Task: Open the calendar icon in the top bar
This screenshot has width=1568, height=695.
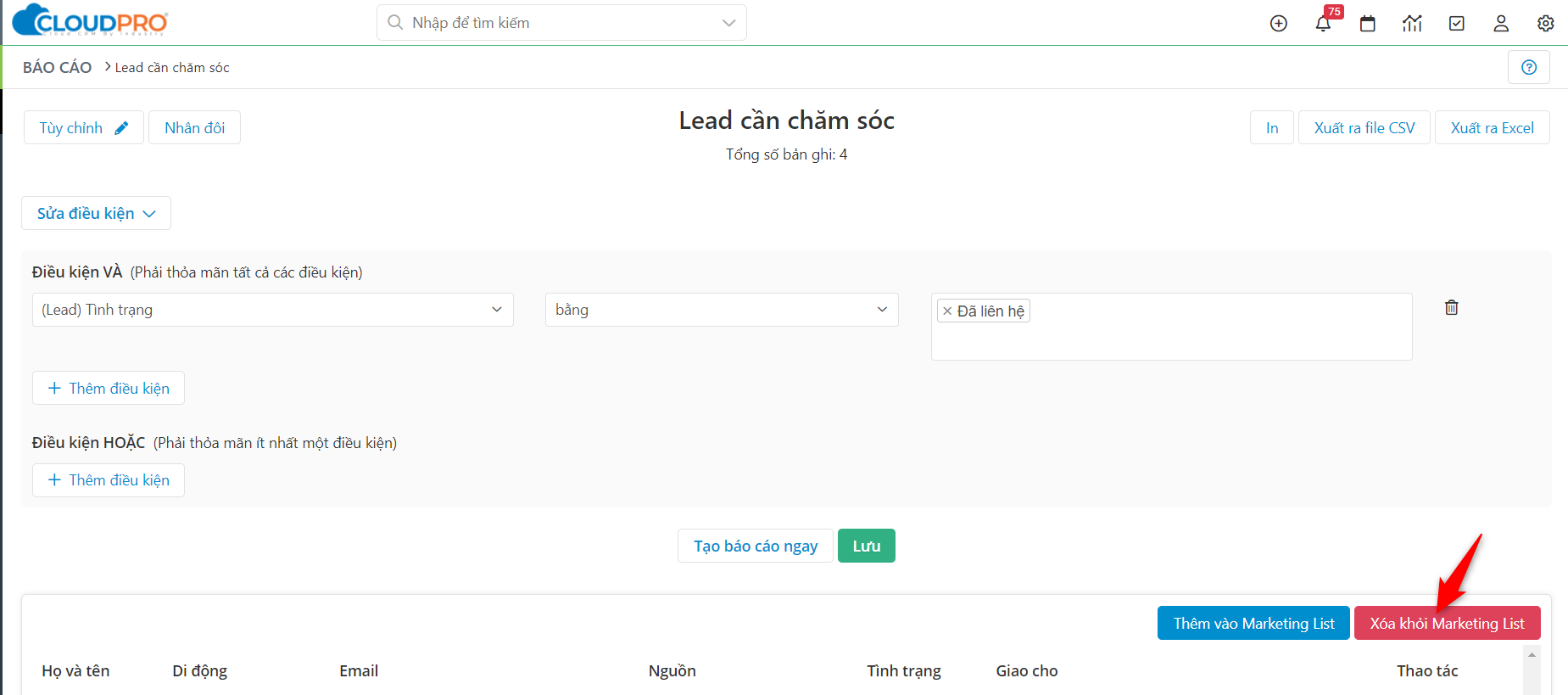Action: click(1368, 23)
